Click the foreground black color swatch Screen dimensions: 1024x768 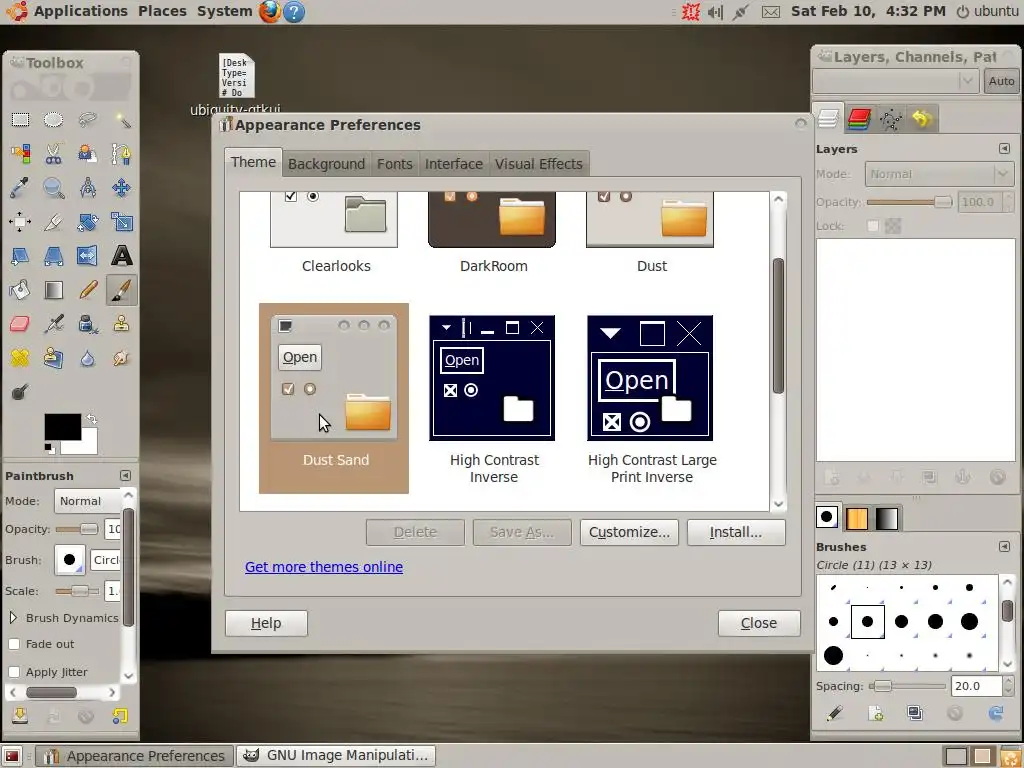point(62,426)
